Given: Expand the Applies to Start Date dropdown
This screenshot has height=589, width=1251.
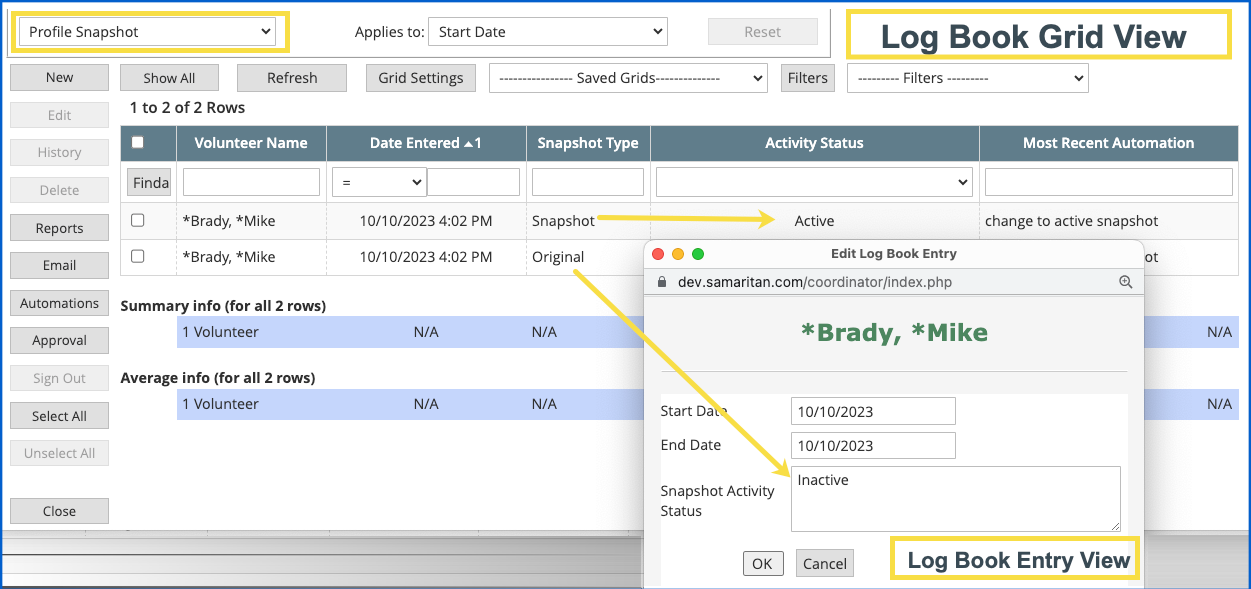Looking at the screenshot, I should point(547,32).
